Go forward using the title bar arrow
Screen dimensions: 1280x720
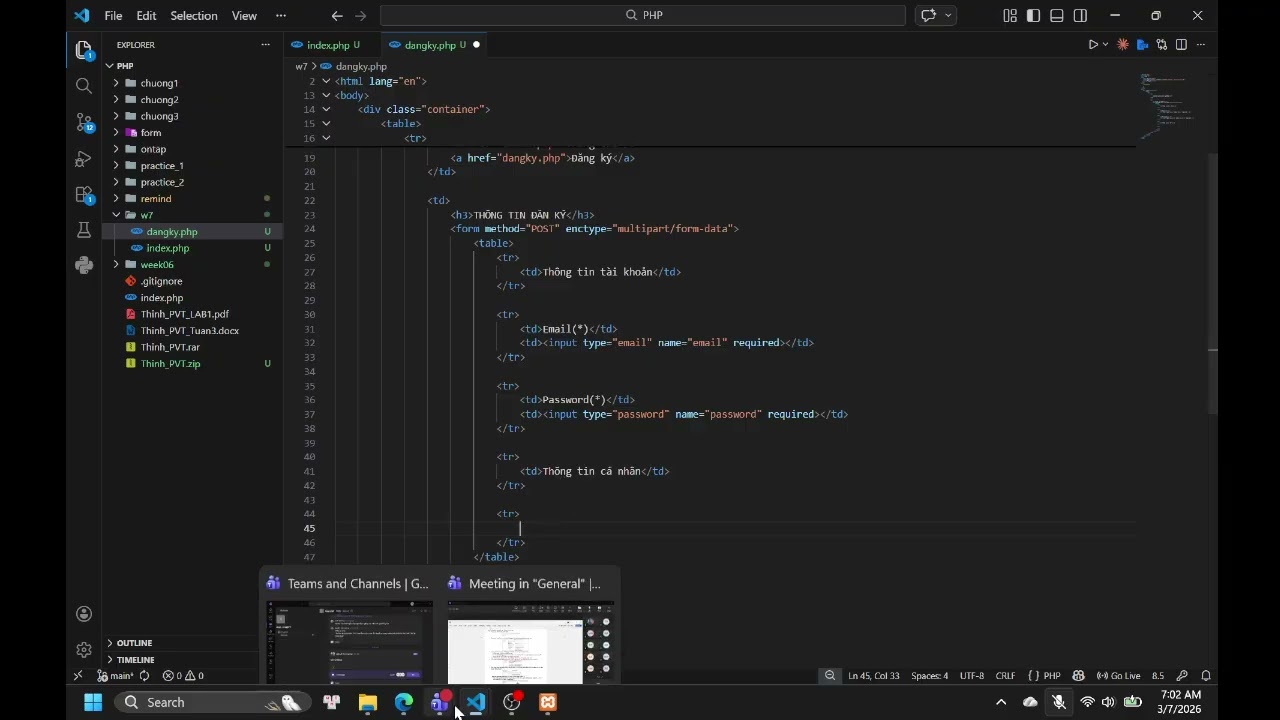[x=361, y=15]
